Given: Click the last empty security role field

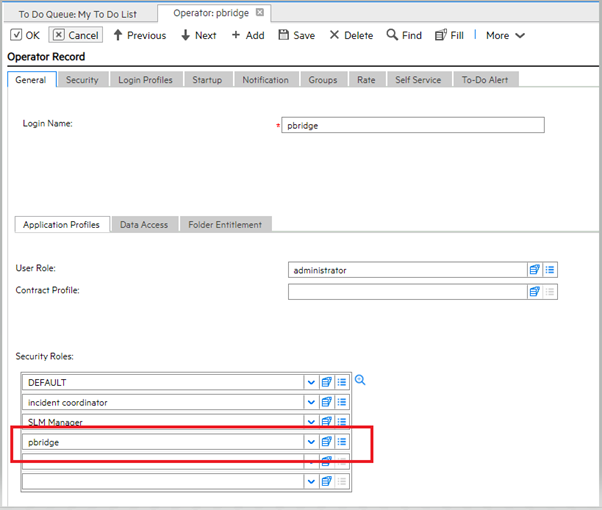Looking at the screenshot, I should click(163, 482).
